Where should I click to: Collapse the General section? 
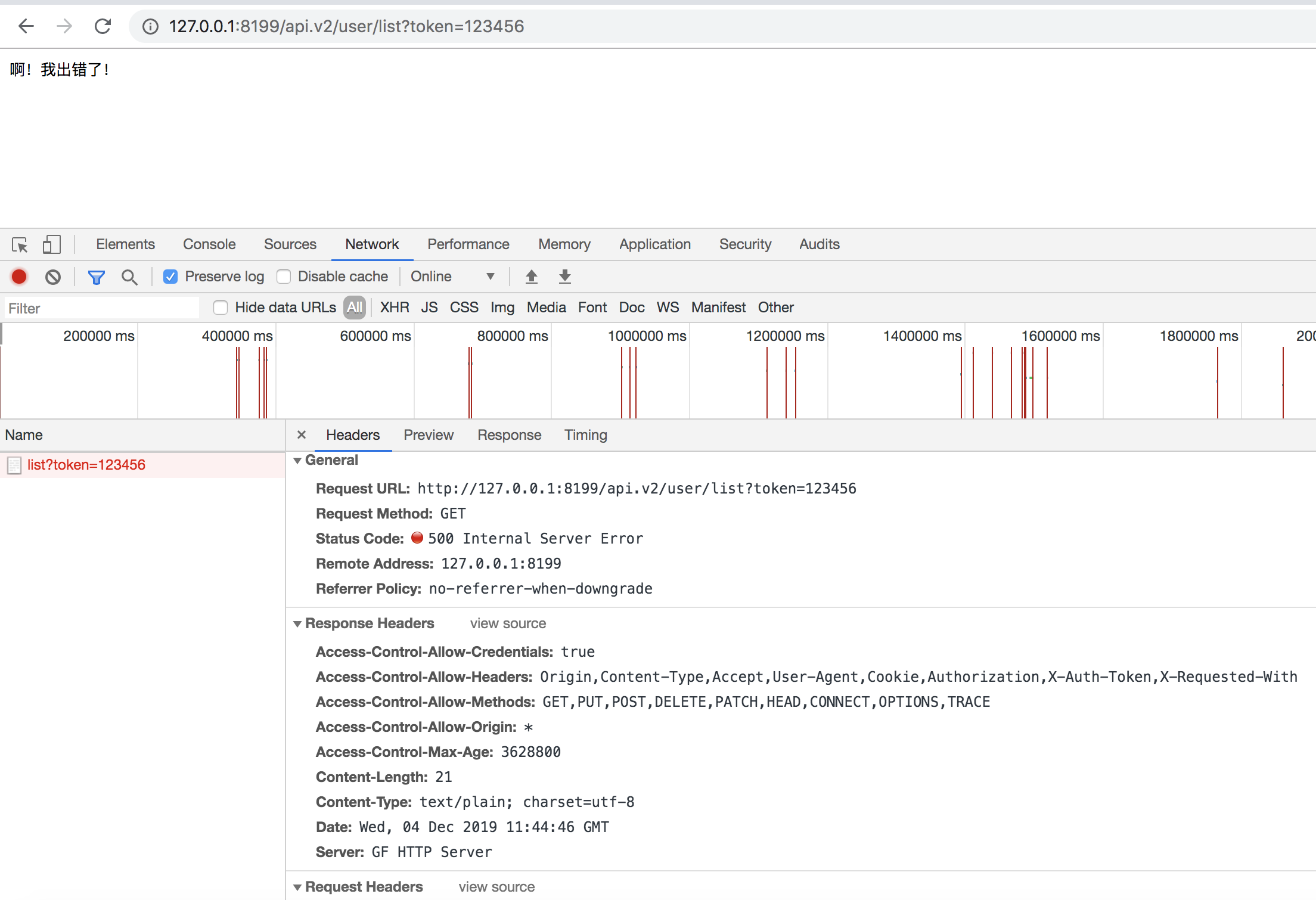click(297, 461)
